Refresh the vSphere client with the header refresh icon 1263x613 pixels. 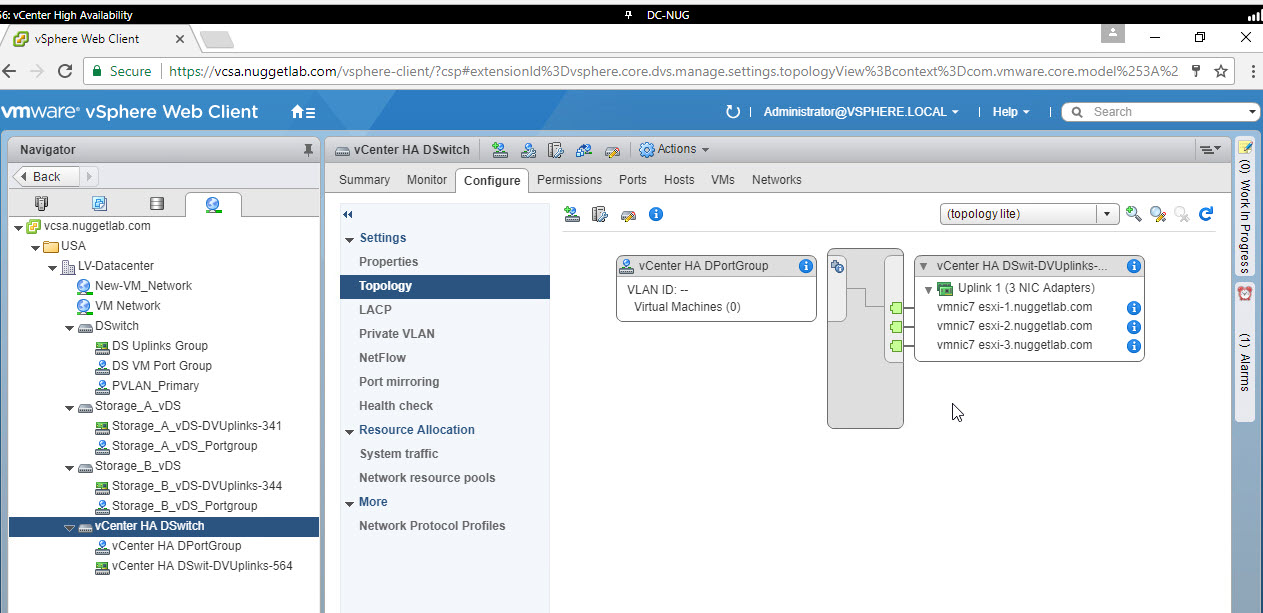click(732, 112)
